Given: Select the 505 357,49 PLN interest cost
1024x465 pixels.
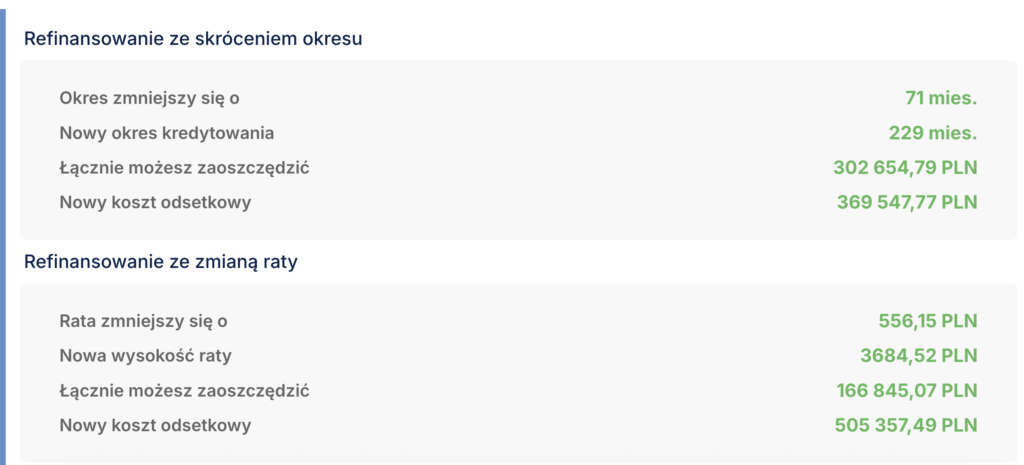Looking at the screenshot, I should (905, 426).
